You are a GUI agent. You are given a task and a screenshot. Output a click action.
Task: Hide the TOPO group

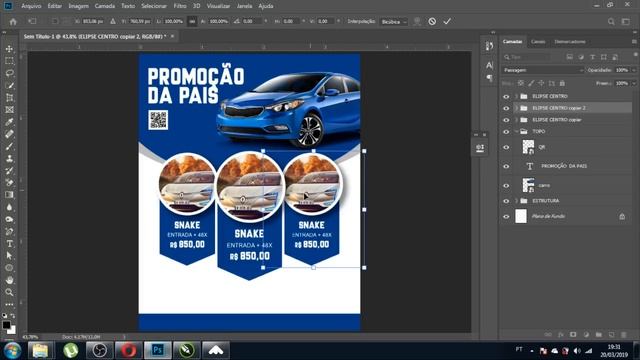click(506, 132)
